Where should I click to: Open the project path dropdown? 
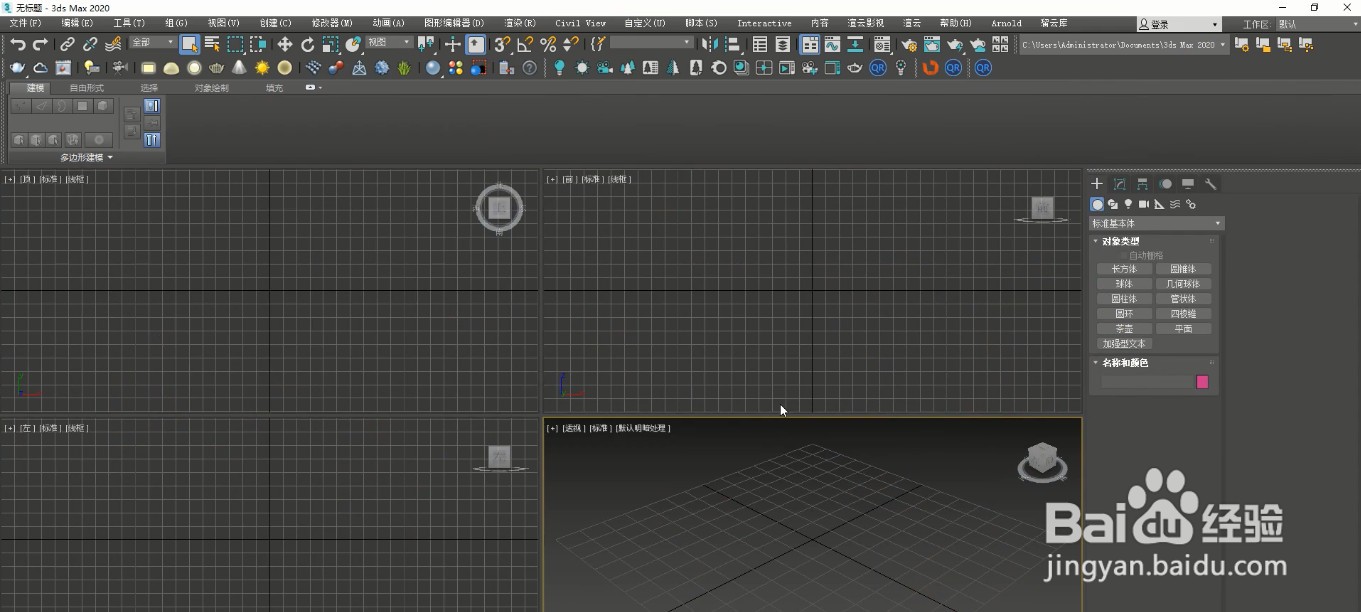click(x=1124, y=44)
